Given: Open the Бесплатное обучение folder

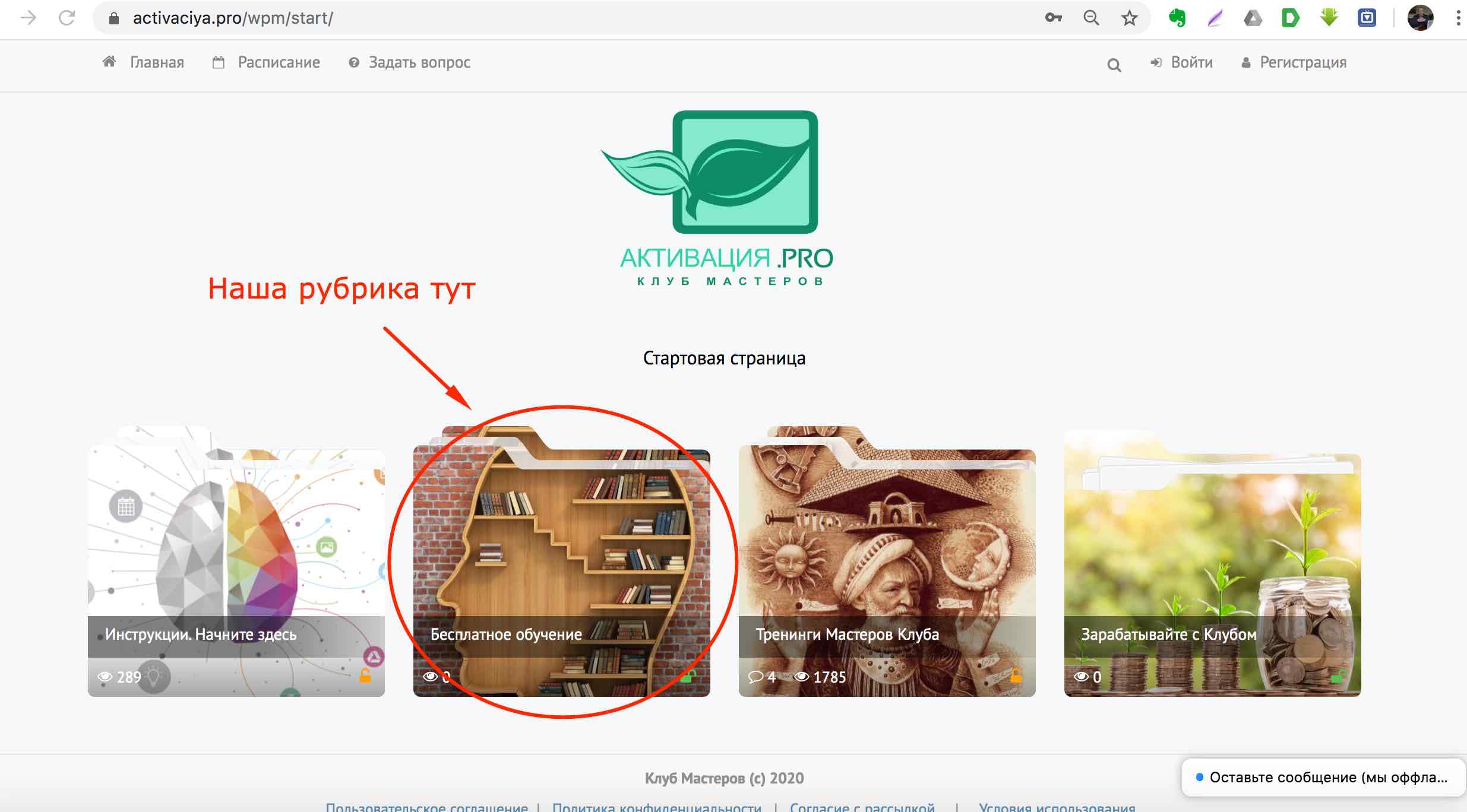Looking at the screenshot, I should (562, 561).
